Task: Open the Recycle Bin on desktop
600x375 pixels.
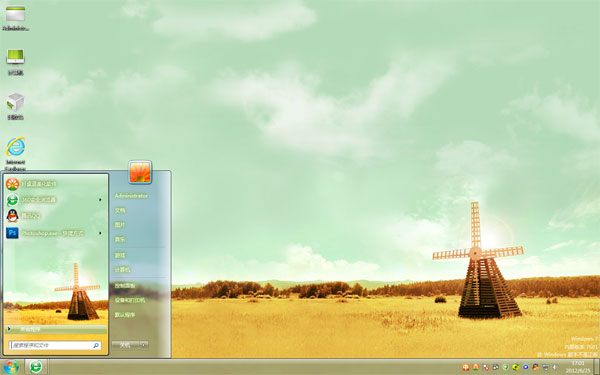Action: coord(15,106)
